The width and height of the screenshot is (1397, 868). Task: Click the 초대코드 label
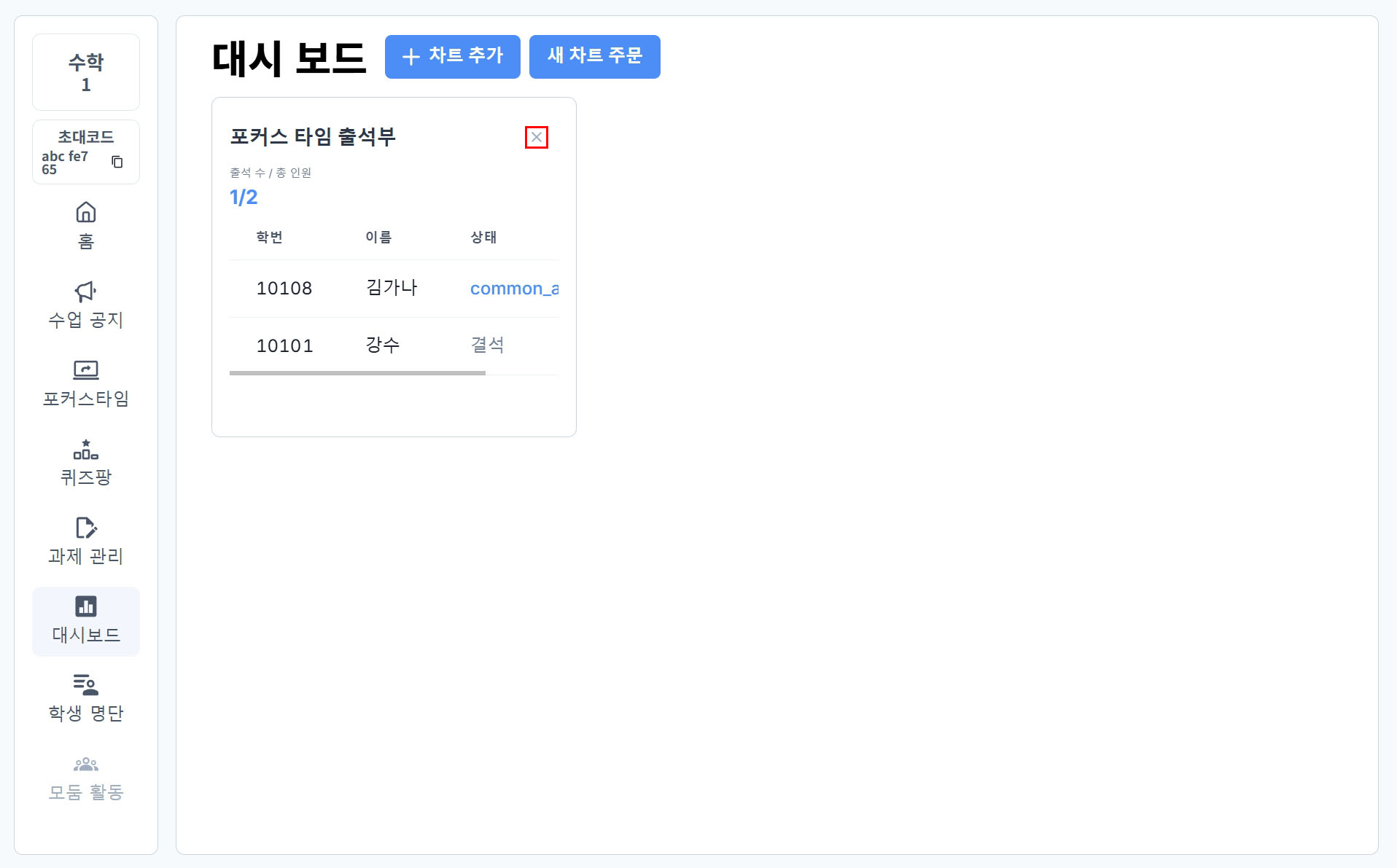tap(86, 137)
